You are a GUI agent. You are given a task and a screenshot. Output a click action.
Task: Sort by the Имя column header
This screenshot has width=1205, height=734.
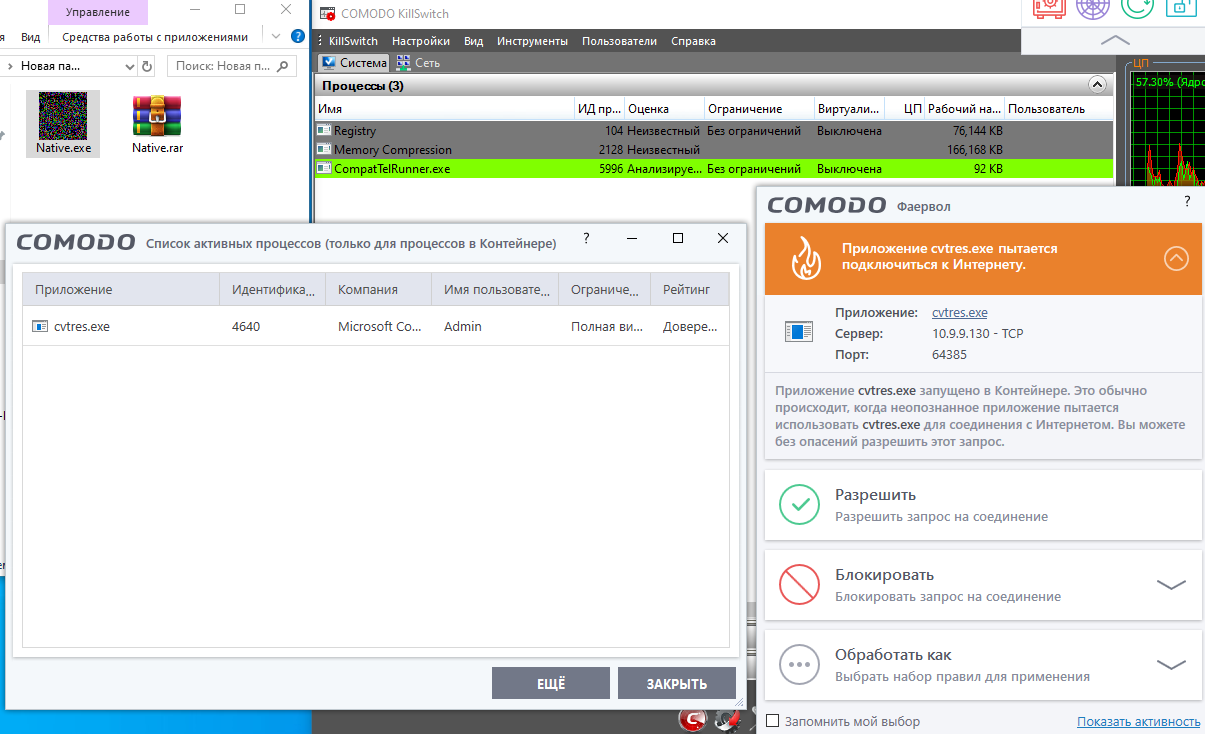444,108
